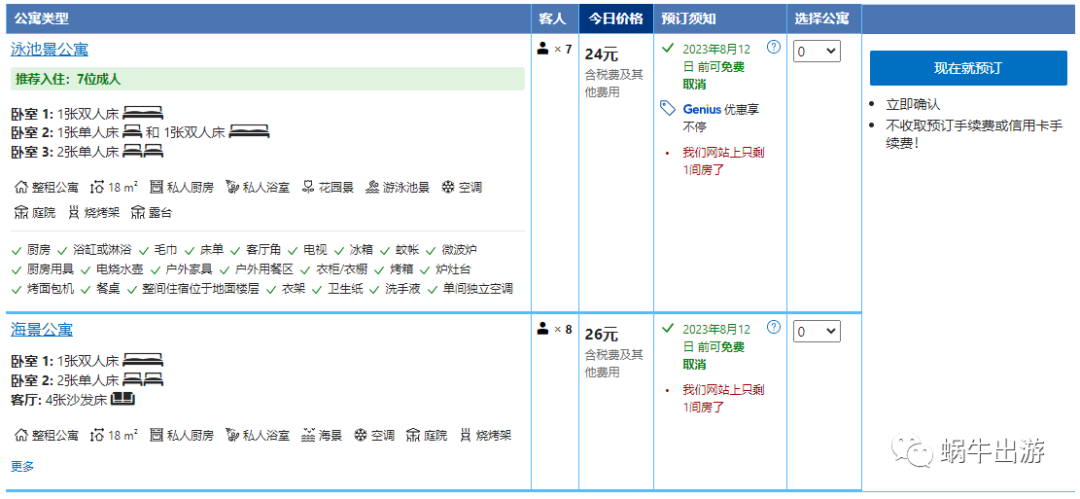Click the 蚊帐 facility item
The width and height of the screenshot is (1080, 499).
pos(408,250)
